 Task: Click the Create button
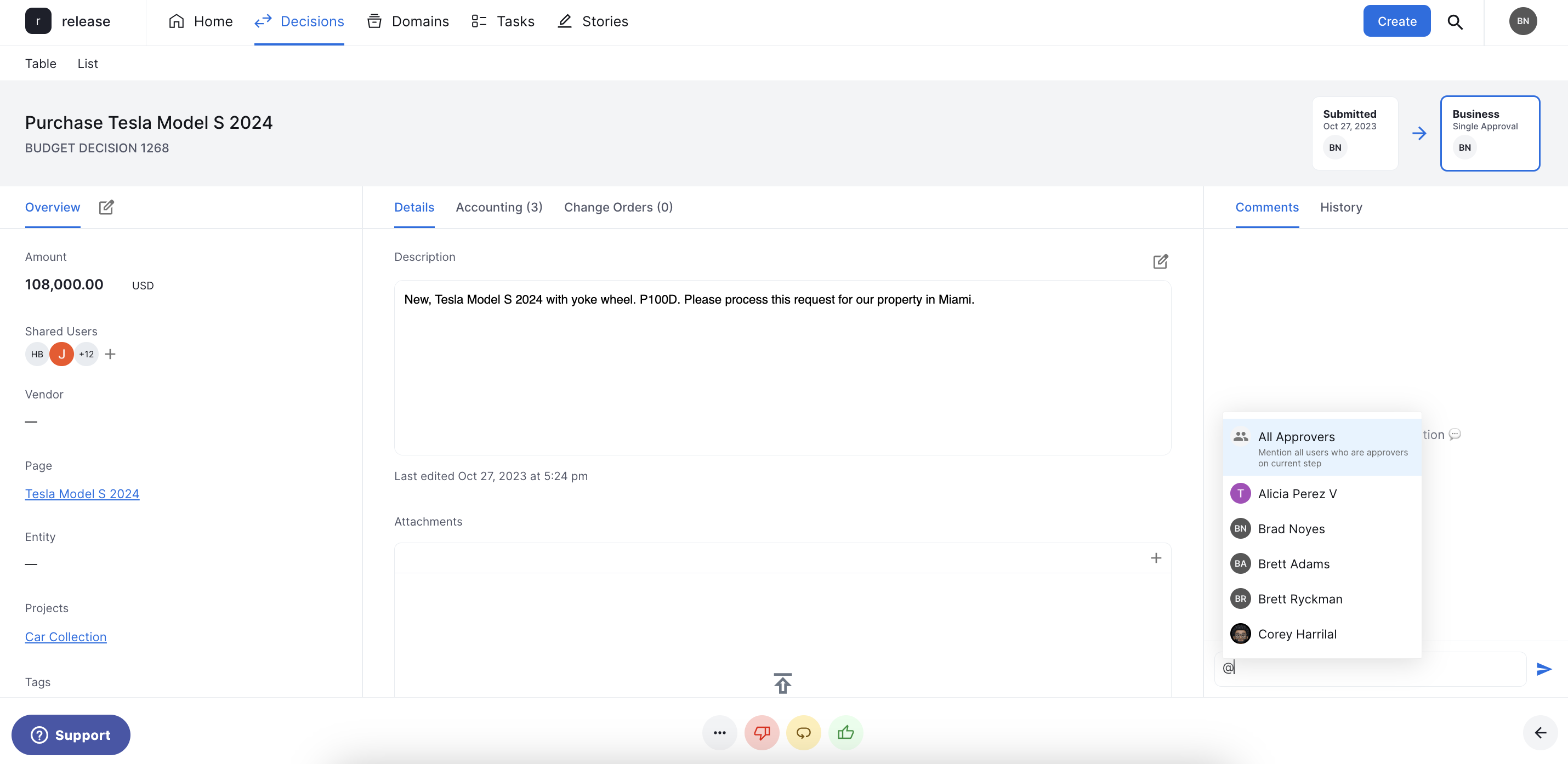[1396, 21]
